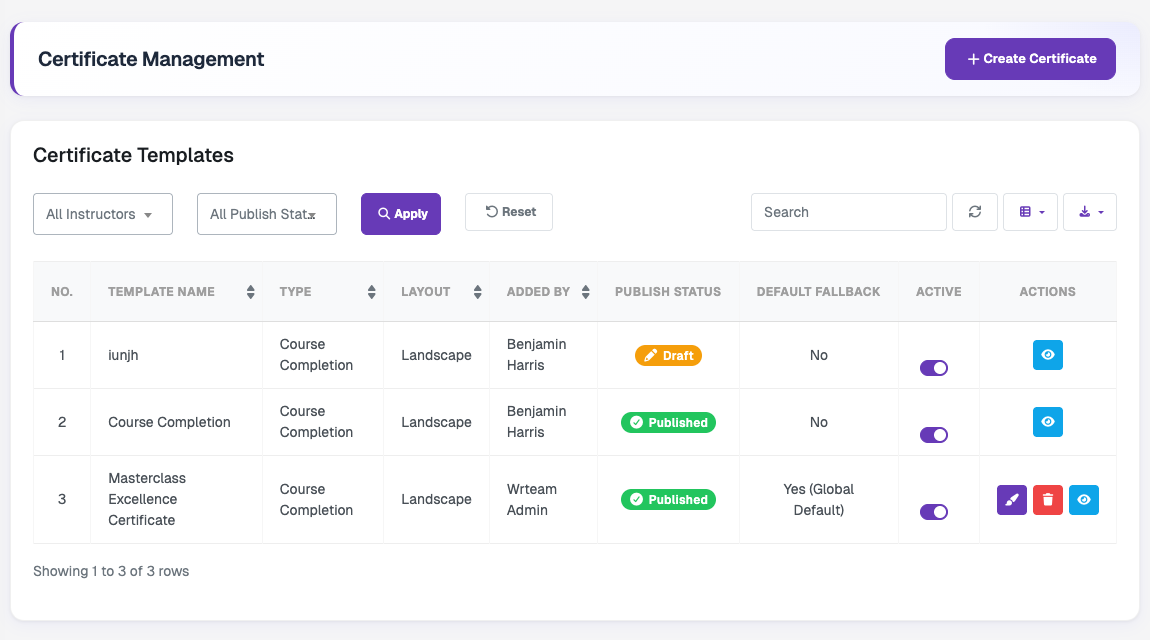Click the Certificate Management title
The height and width of the screenshot is (640, 1150).
tap(151, 59)
